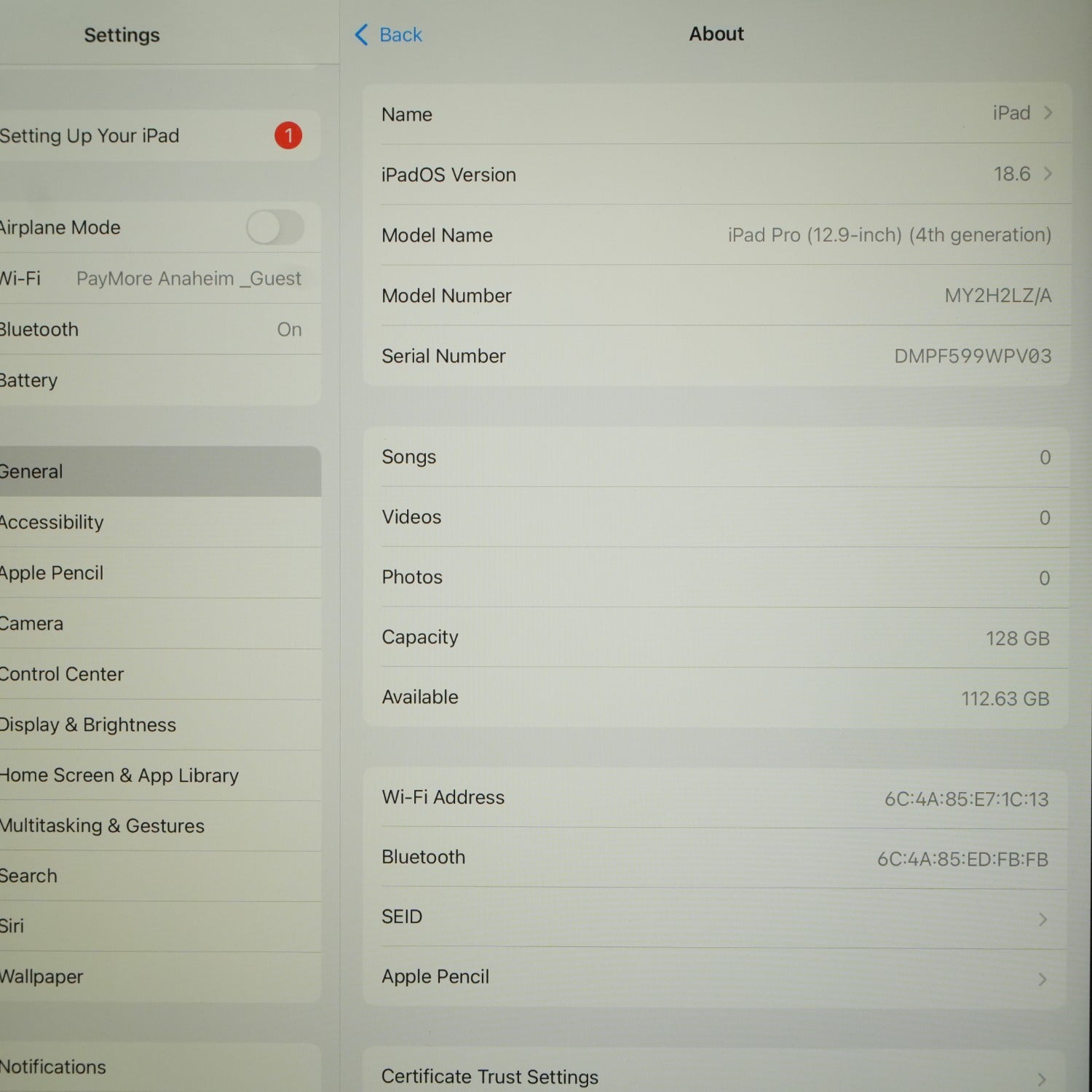The height and width of the screenshot is (1092, 1092).
Task: Open Accessibility settings
Action: click(x=160, y=522)
